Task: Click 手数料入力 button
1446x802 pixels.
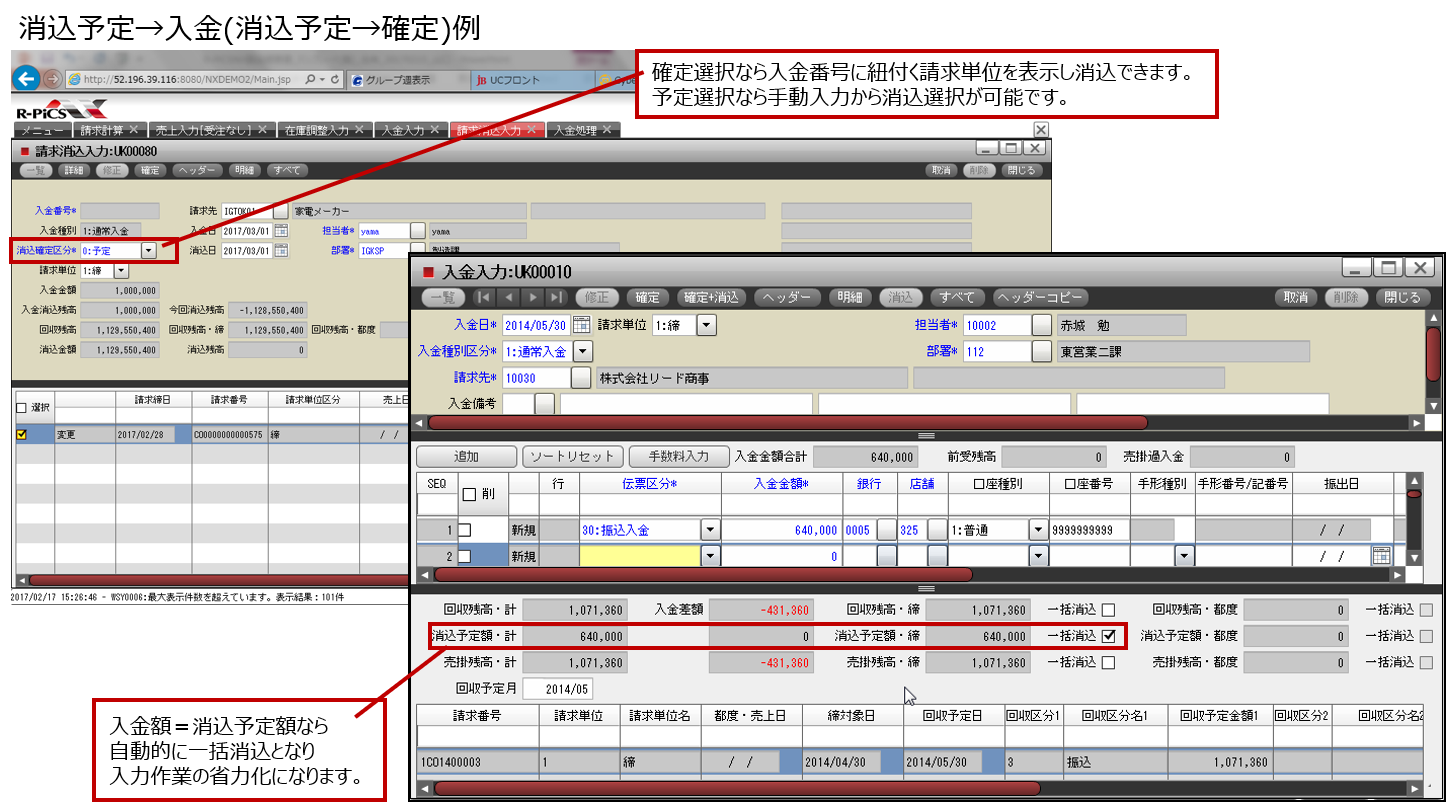Action: (678, 456)
